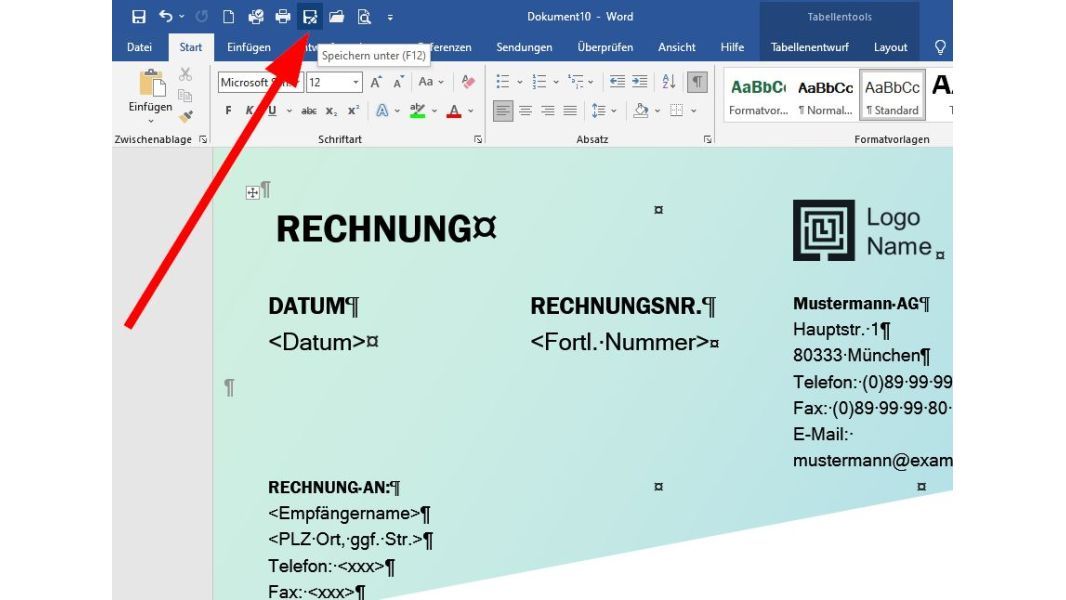Open the font size dropdown
The width and height of the screenshot is (1066, 600).
coord(355,83)
